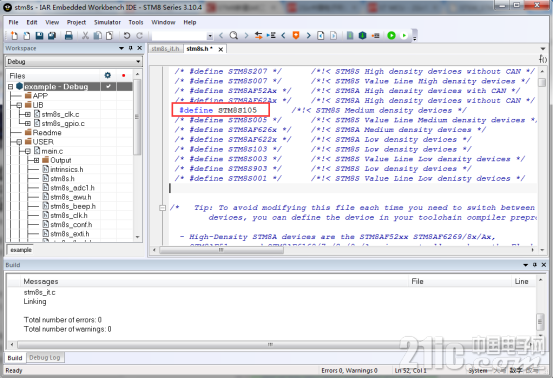
Task: Undo the last edit
Action: click(127, 36)
